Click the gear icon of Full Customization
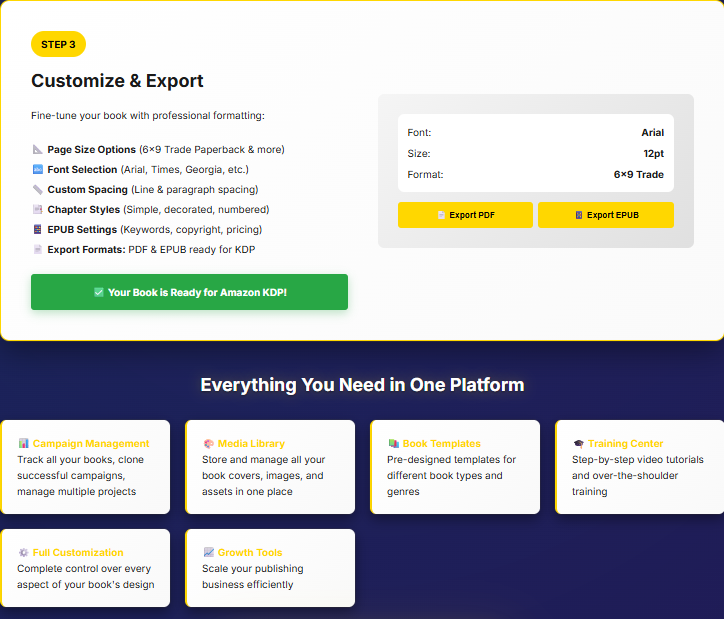Image resolution: width=724 pixels, height=619 pixels. [x=23, y=553]
